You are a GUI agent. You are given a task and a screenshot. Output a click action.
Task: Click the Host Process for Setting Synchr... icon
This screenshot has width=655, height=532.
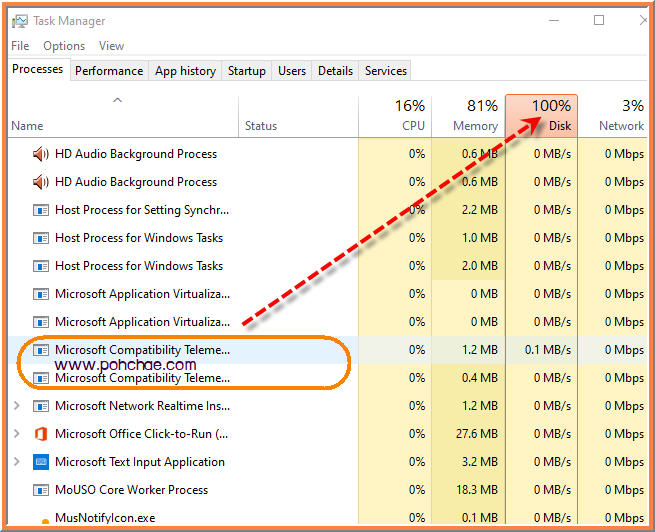click(x=41, y=210)
